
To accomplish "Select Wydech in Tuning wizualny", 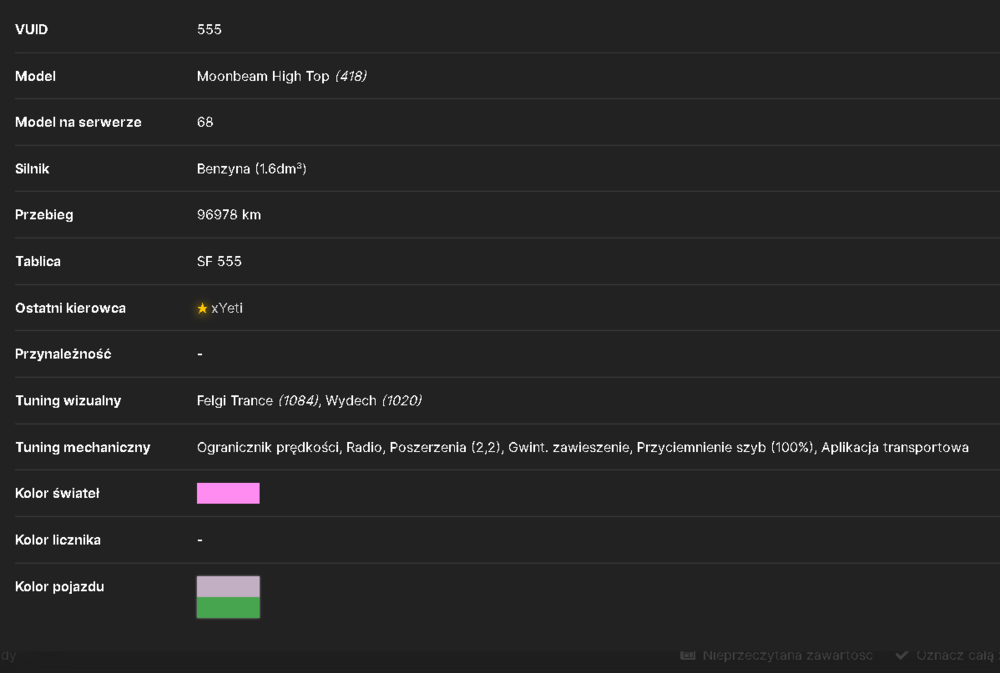I will tap(351, 401).
